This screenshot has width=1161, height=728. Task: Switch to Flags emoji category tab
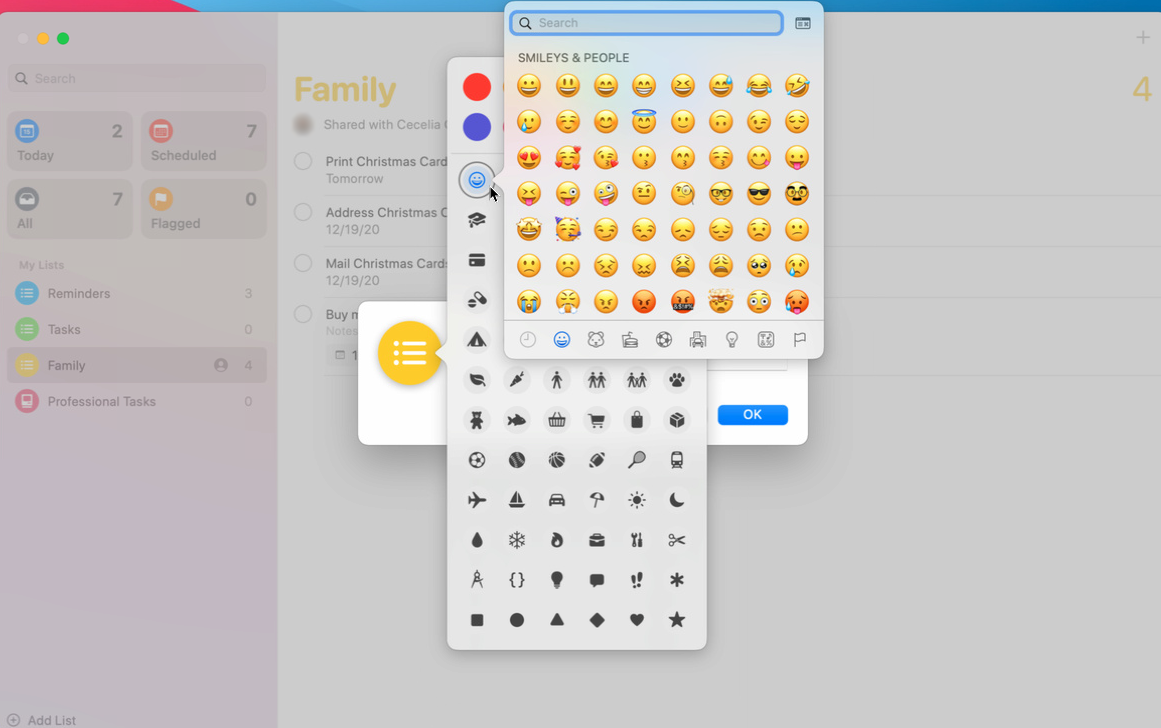pos(800,340)
